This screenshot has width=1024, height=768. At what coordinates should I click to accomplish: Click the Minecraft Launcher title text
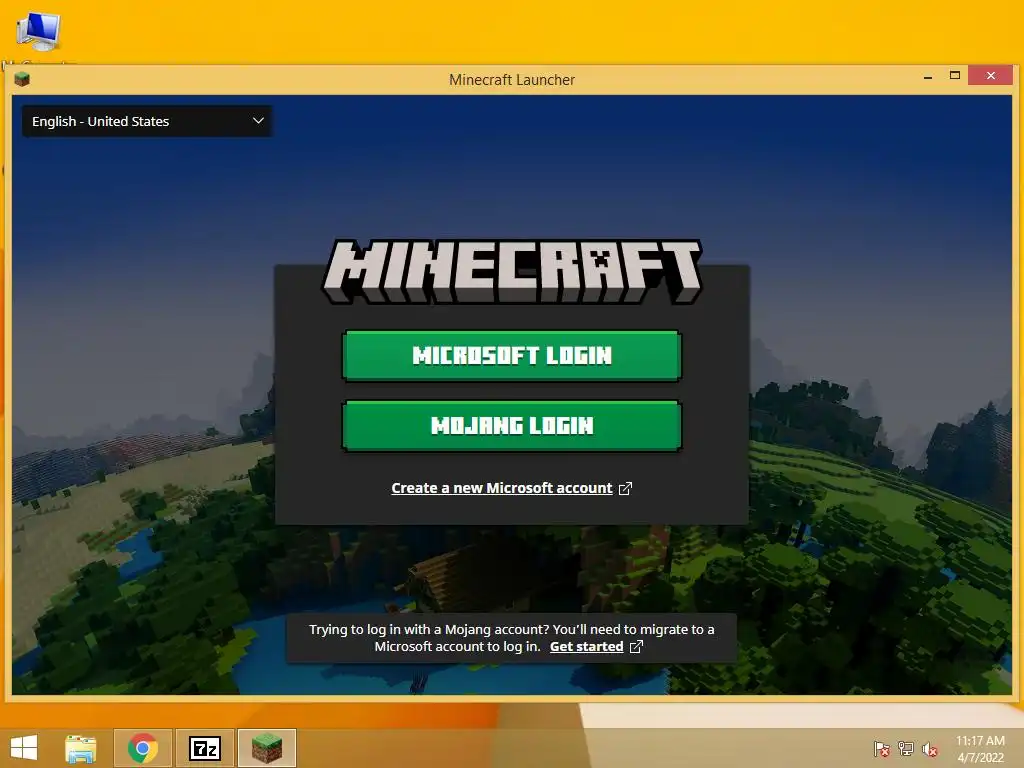point(512,80)
